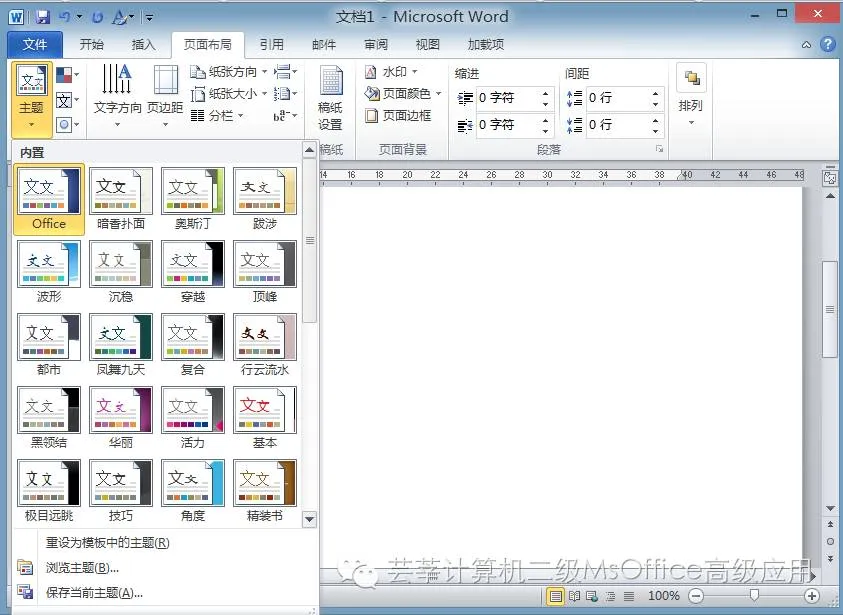Image resolution: width=843 pixels, height=615 pixels.
Task: Select the 沉稳 theme
Action: pyautogui.click(x=121, y=272)
